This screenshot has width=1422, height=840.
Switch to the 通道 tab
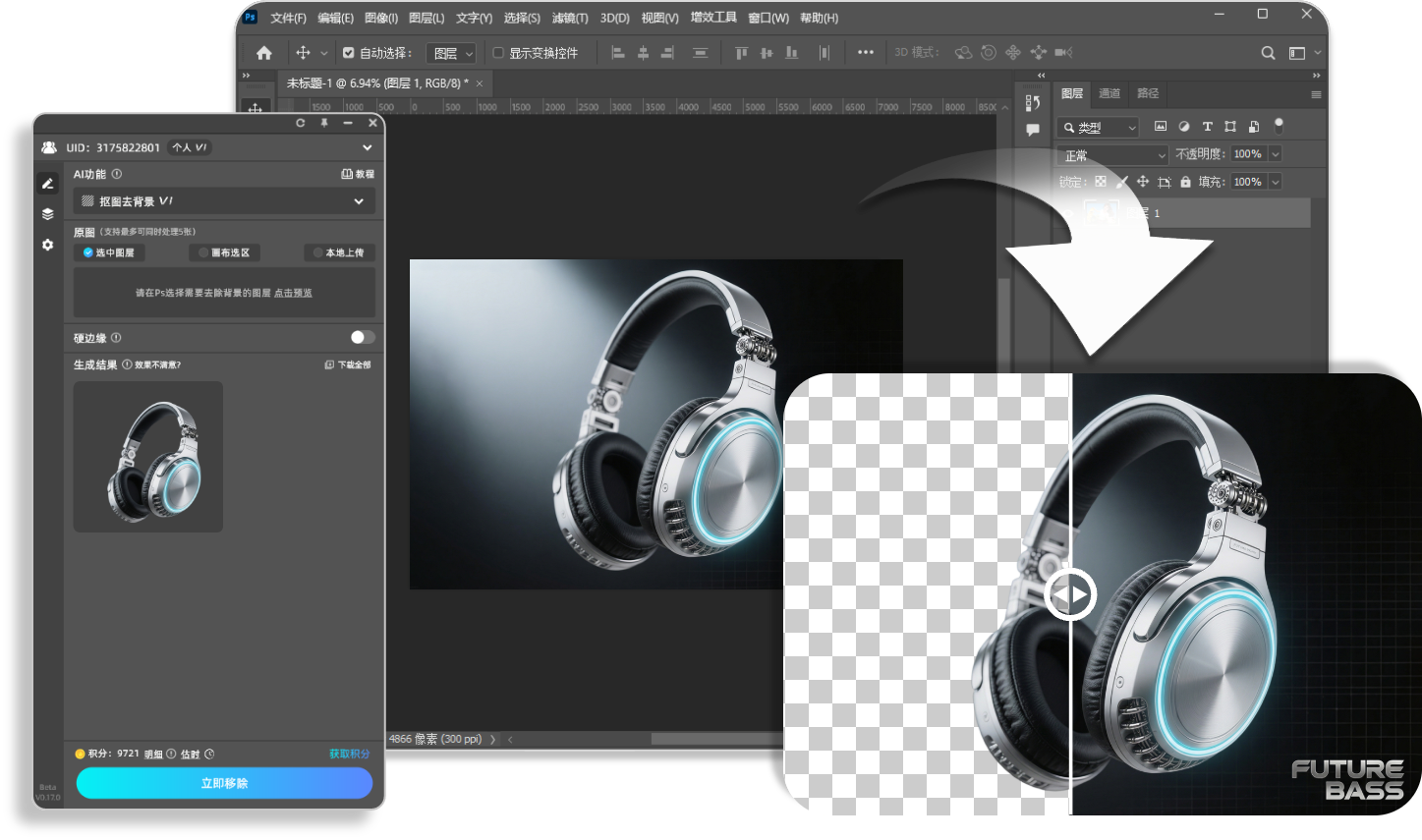(1109, 93)
